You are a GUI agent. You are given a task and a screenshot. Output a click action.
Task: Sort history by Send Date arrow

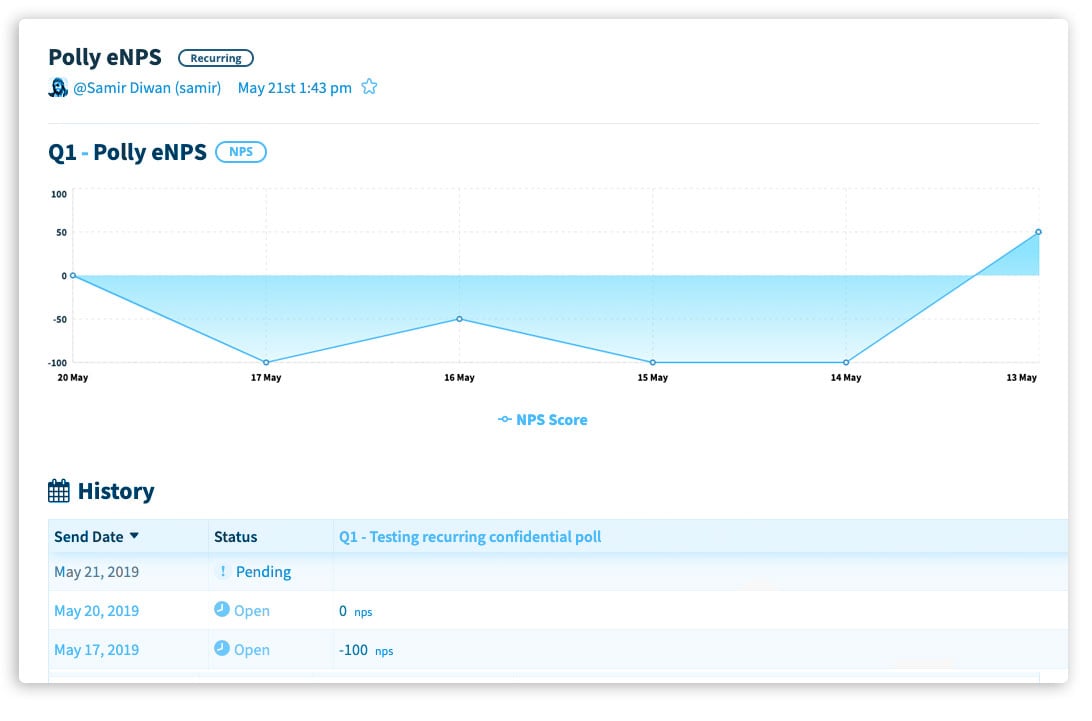(134, 536)
